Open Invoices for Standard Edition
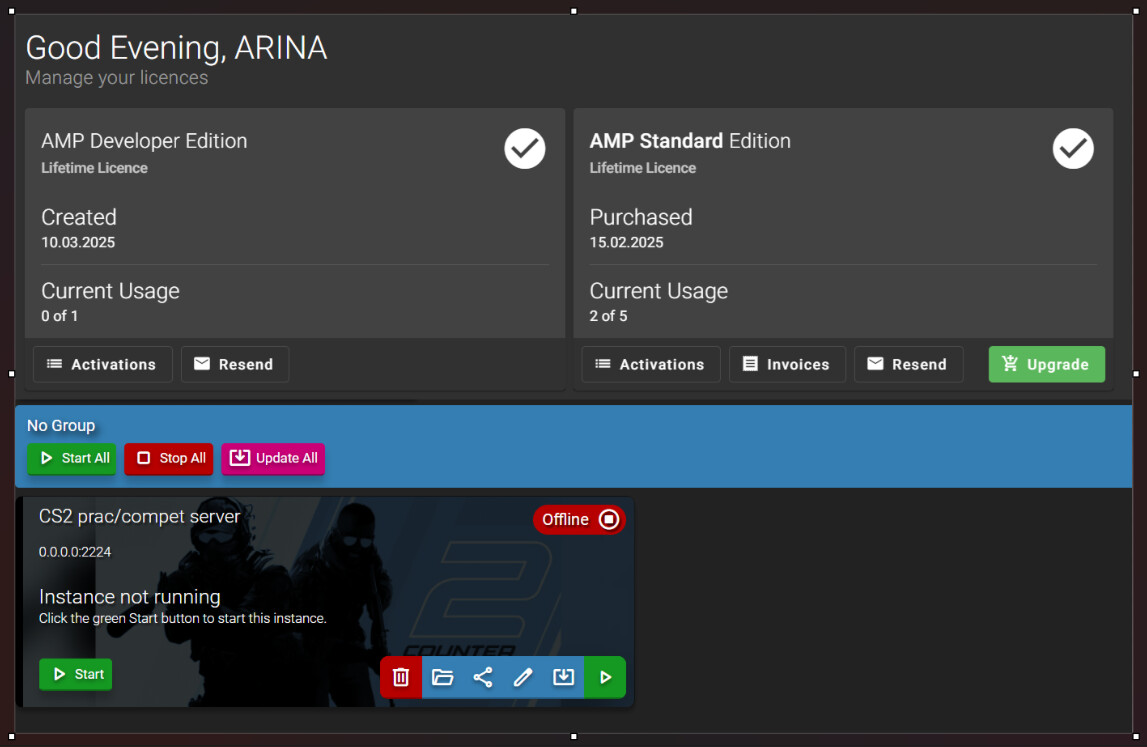Image resolution: width=1147 pixels, height=747 pixels. point(787,364)
